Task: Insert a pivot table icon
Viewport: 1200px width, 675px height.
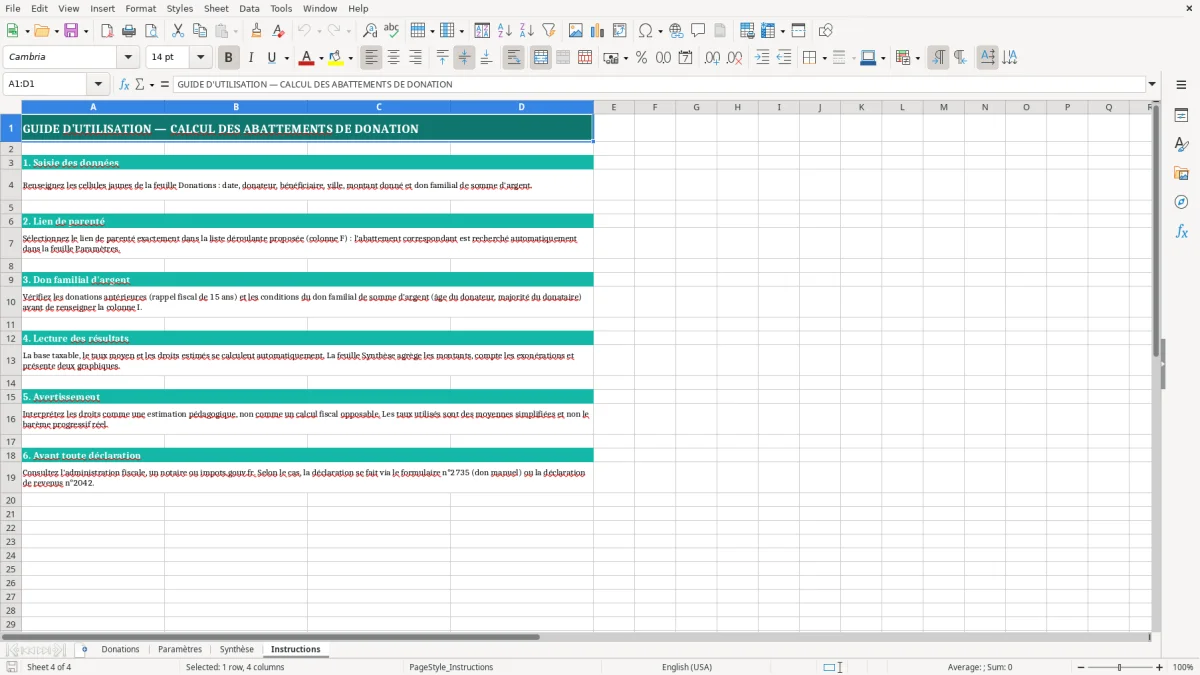Action: (x=620, y=31)
